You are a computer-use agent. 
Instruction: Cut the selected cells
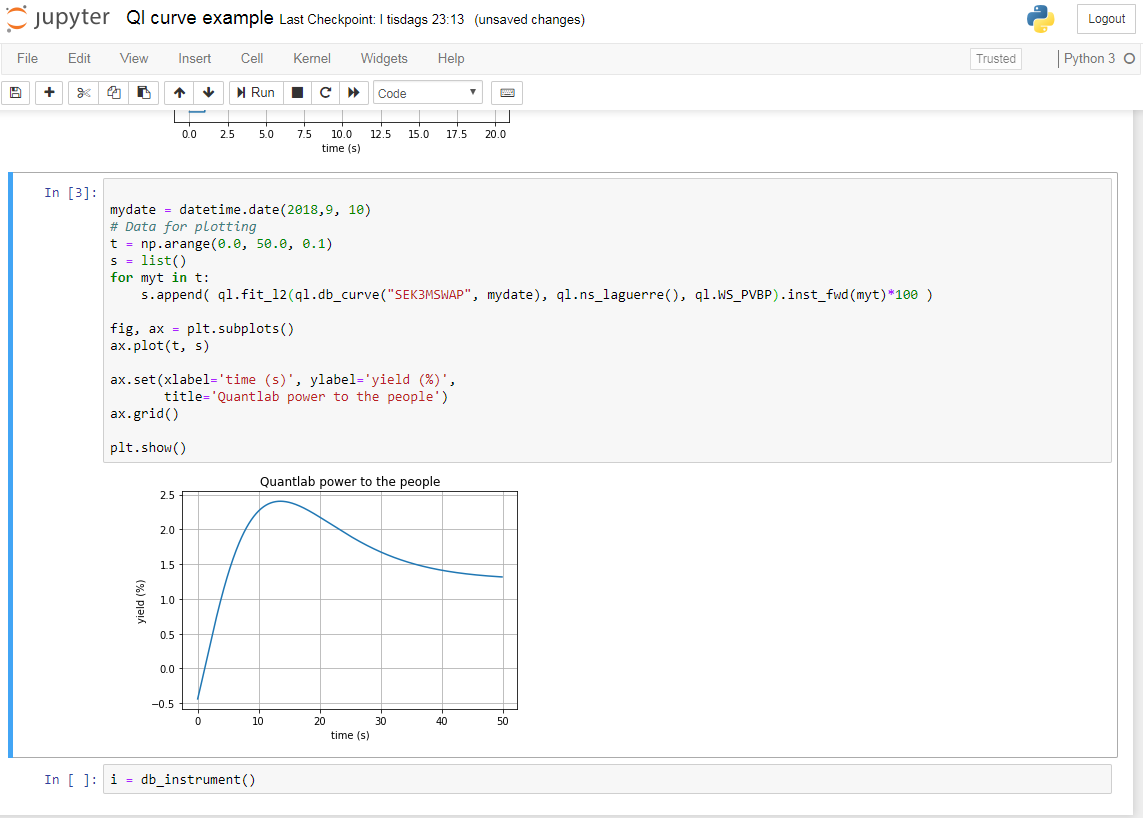point(84,93)
